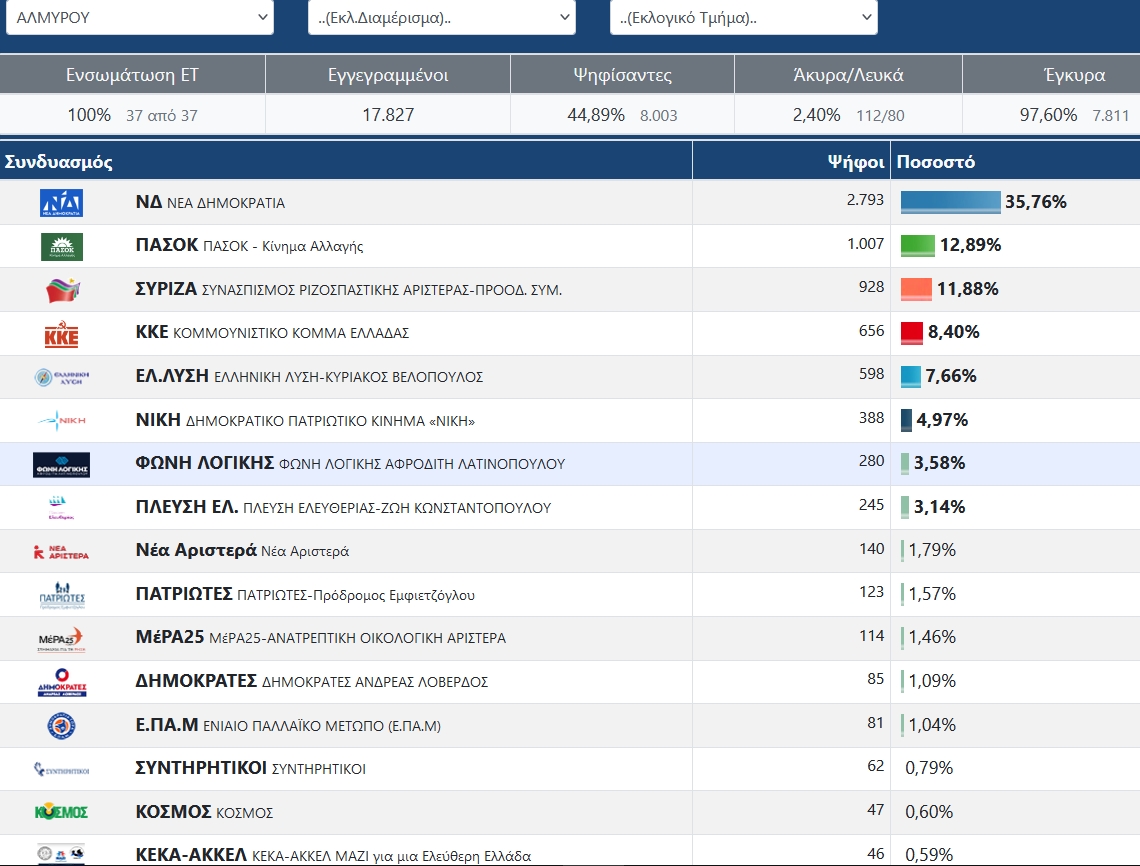Image resolution: width=1140 pixels, height=866 pixels.
Task: Click the blue ΝΔ percentage bar
Action: pos(950,202)
